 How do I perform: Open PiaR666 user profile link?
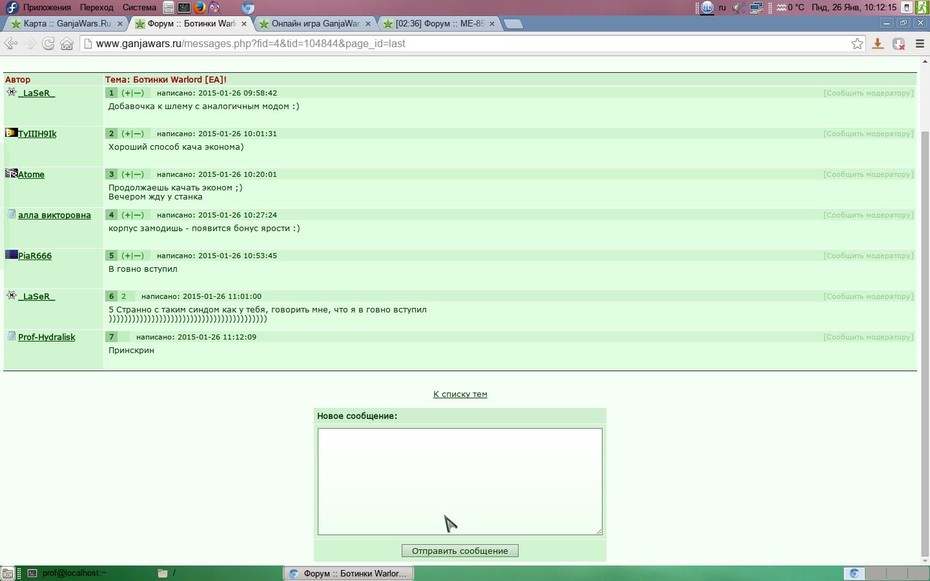pos(34,256)
